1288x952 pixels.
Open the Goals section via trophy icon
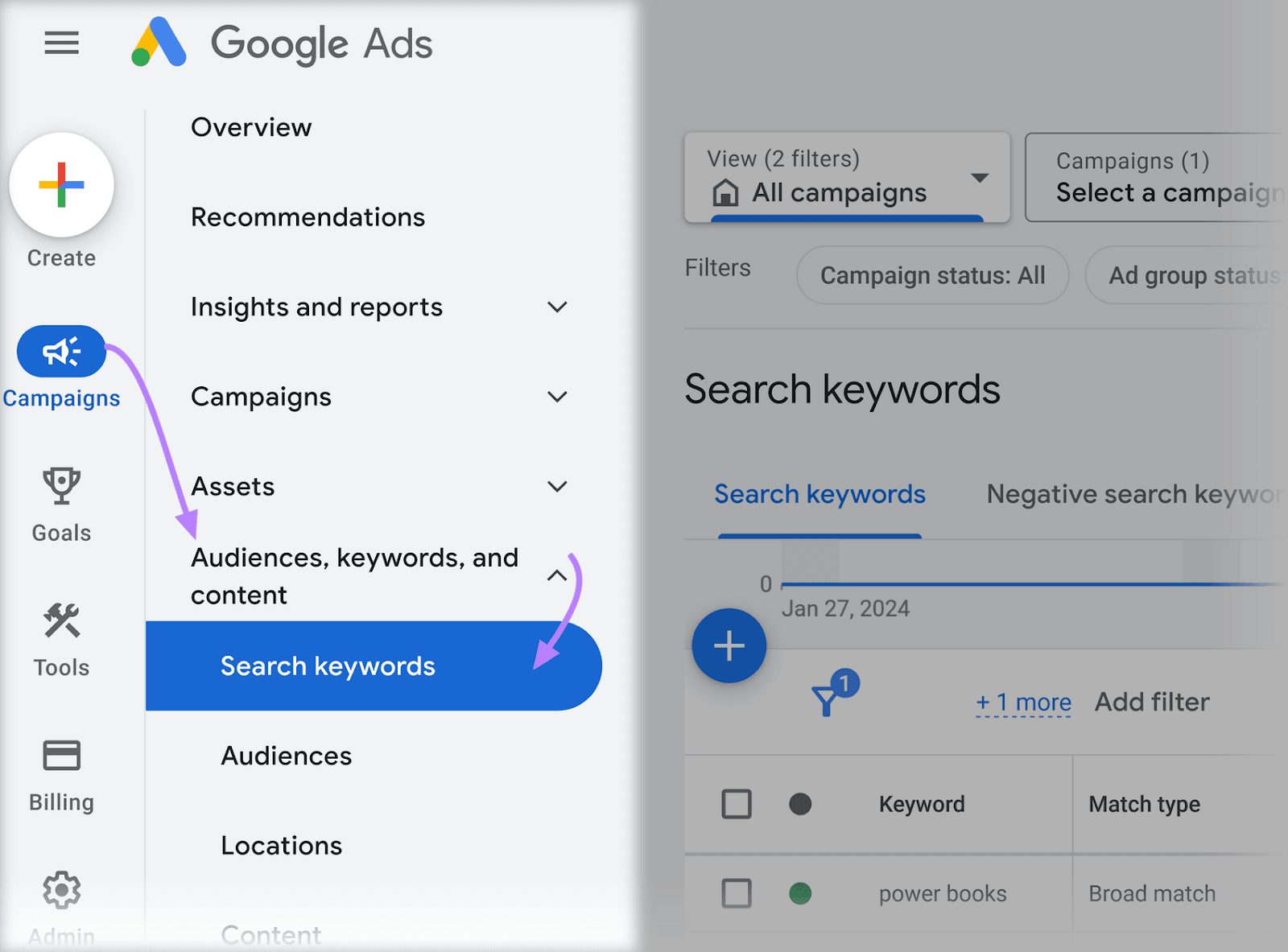point(60,484)
